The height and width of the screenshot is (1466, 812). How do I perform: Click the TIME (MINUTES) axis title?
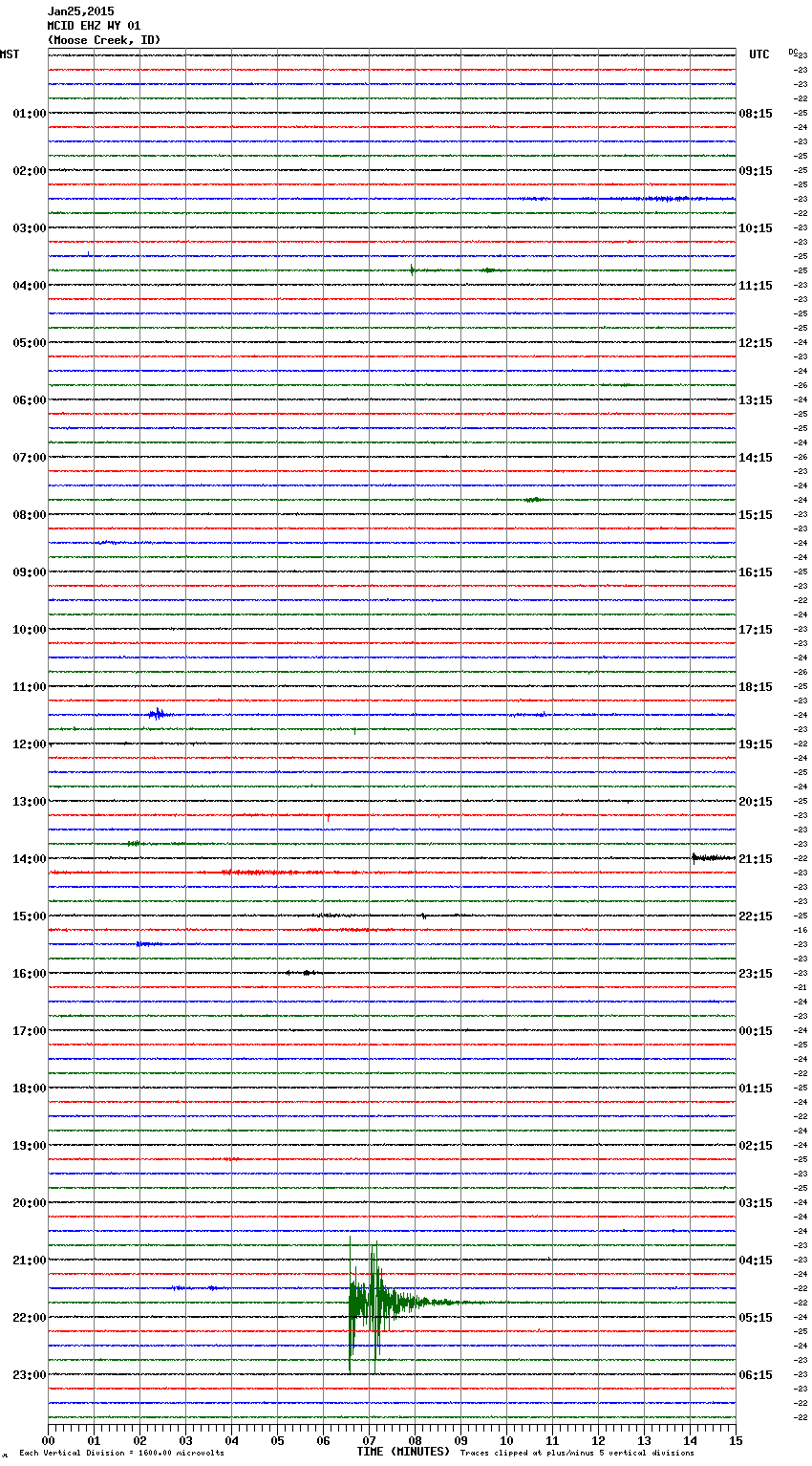point(403,1452)
